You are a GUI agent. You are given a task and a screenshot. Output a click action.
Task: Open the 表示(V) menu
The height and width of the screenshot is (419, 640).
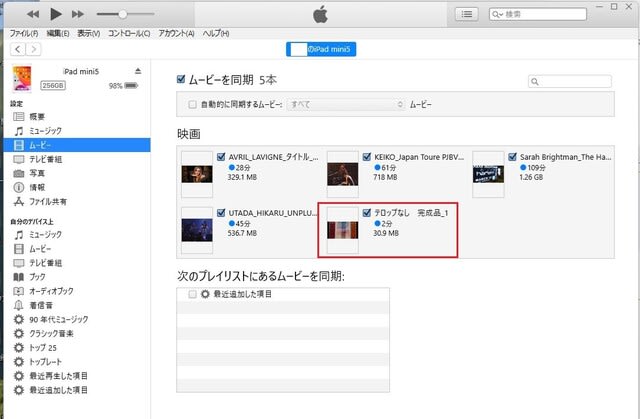coord(89,33)
